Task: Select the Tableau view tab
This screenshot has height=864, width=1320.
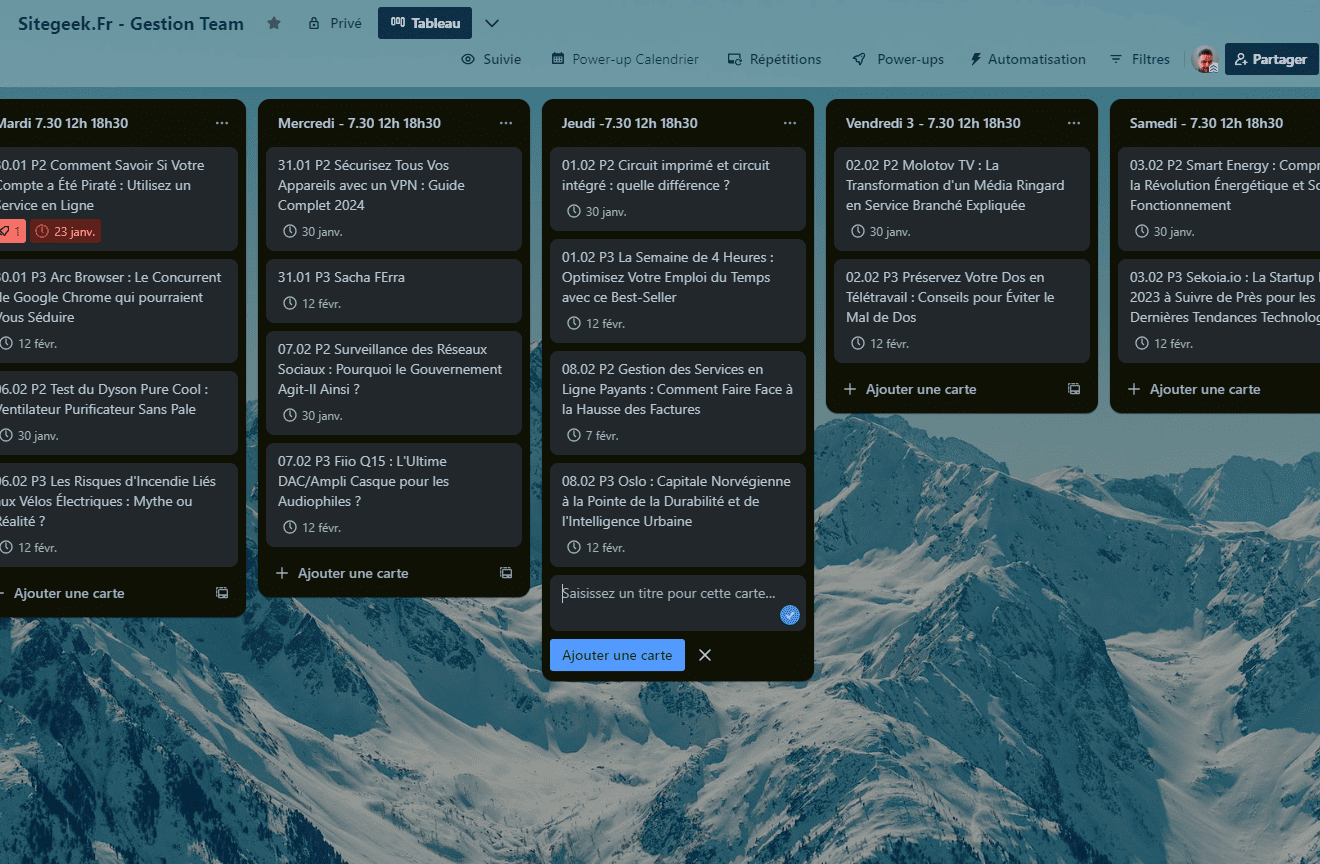Action: click(424, 23)
